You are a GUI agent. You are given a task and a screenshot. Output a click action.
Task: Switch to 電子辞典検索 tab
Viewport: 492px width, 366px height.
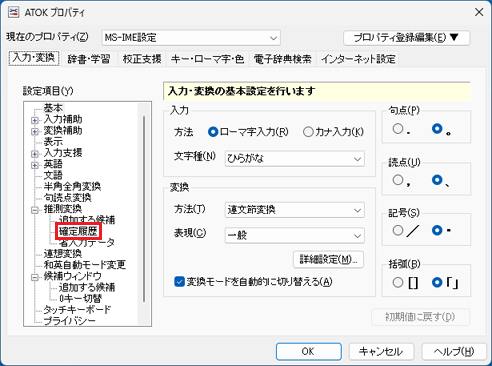pyautogui.click(x=282, y=59)
